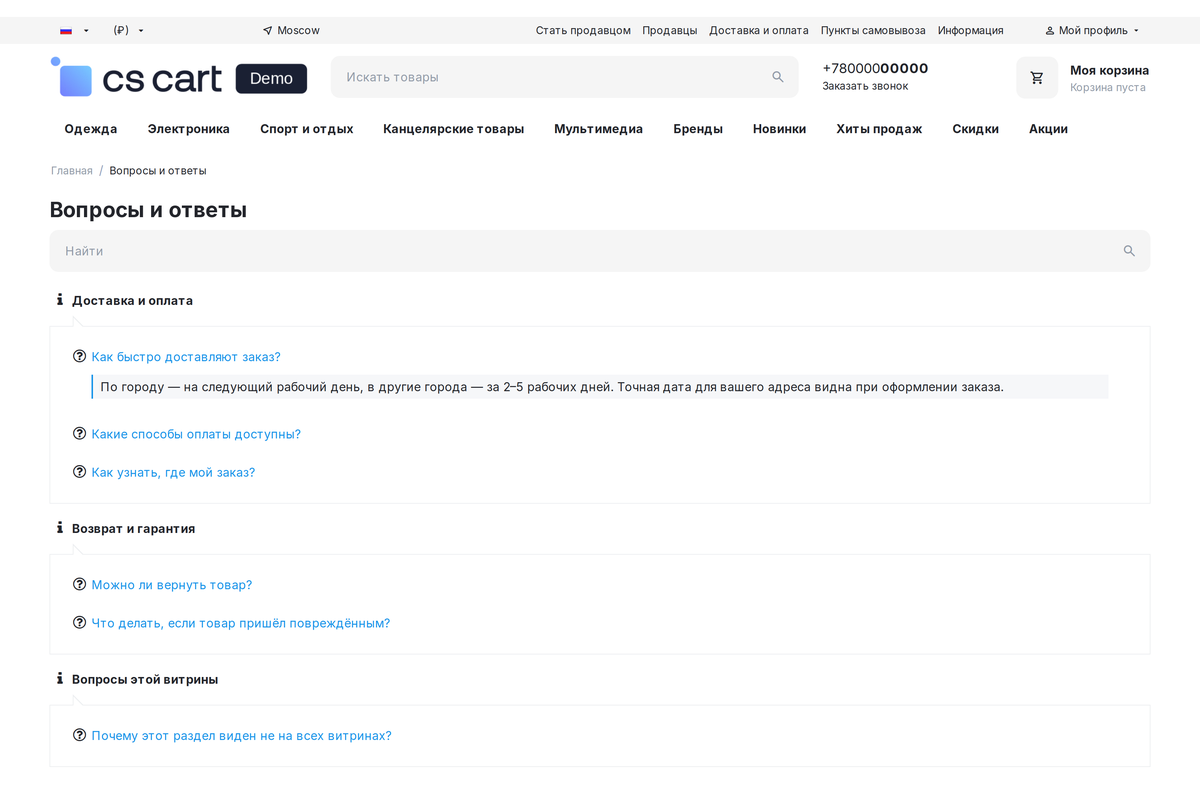Image resolution: width=1200 pixels, height=800 pixels.
Task: Open the Продавцы link
Action: (x=670, y=31)
